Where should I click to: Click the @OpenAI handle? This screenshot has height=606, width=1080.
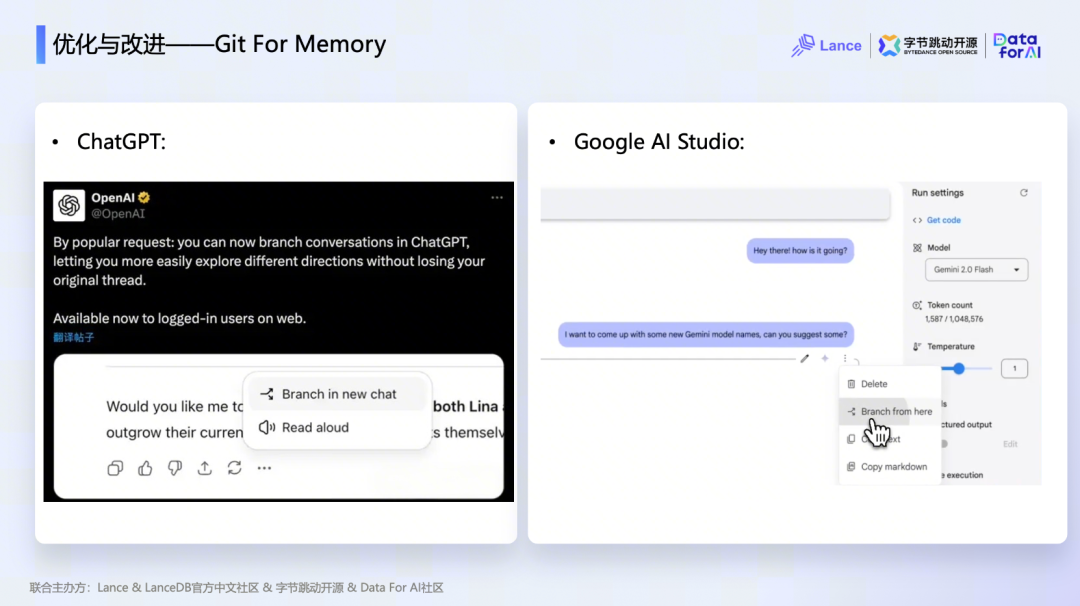tap(118, 213)
